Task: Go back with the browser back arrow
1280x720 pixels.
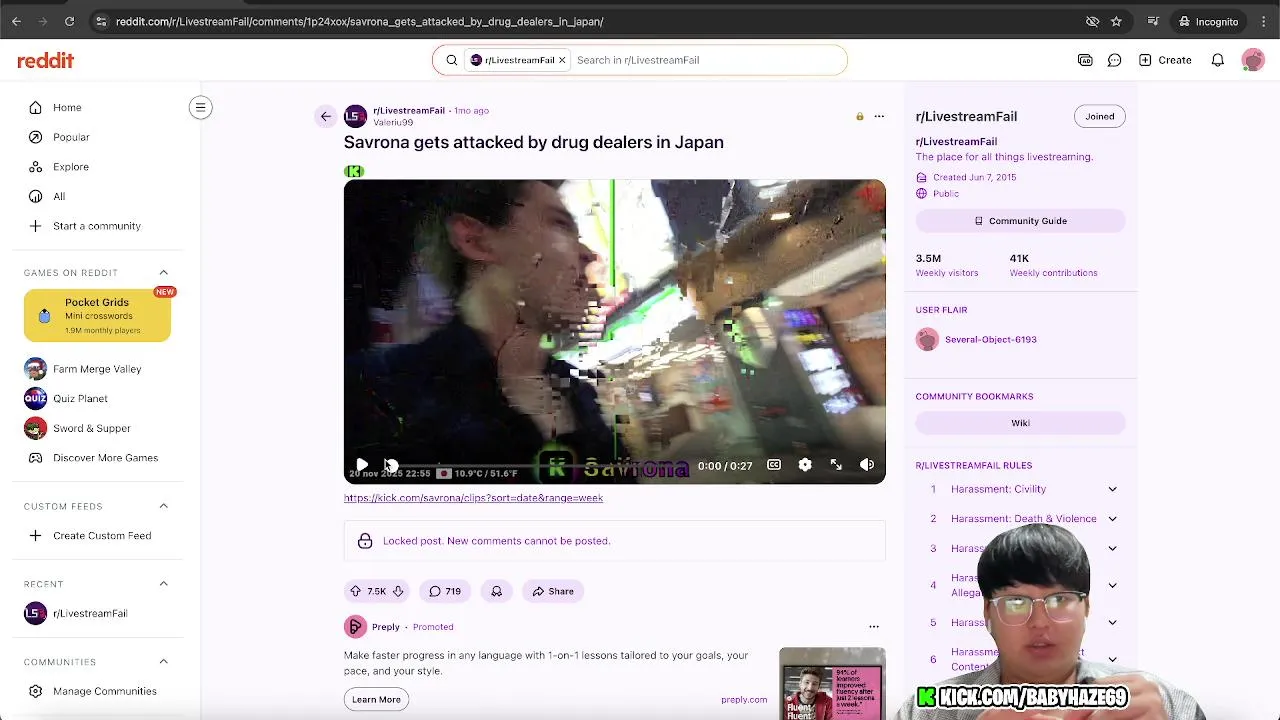Action: pyautogui.click(x=16, y=21)
